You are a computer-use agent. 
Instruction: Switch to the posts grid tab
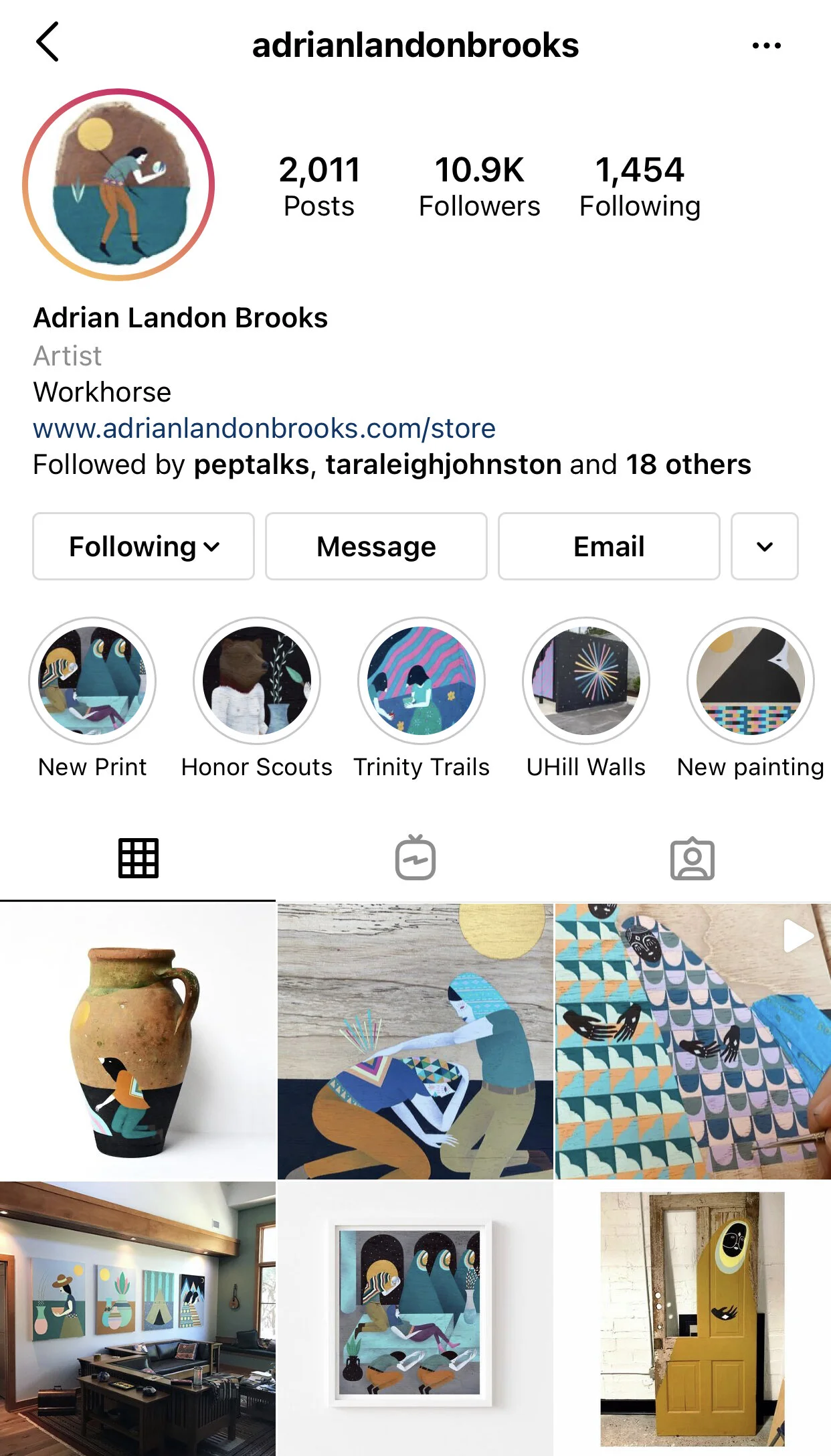click(138, 858)
